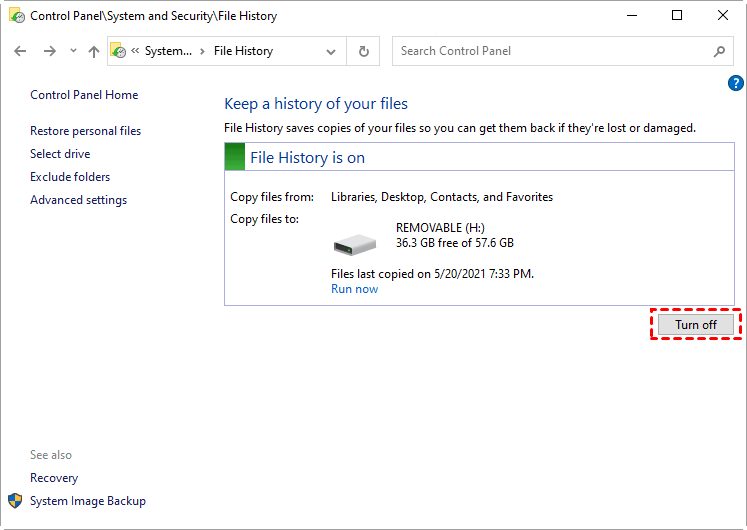Click Run now to start backup
Viewport: 747px width, 530px height.
pos(354,289)
